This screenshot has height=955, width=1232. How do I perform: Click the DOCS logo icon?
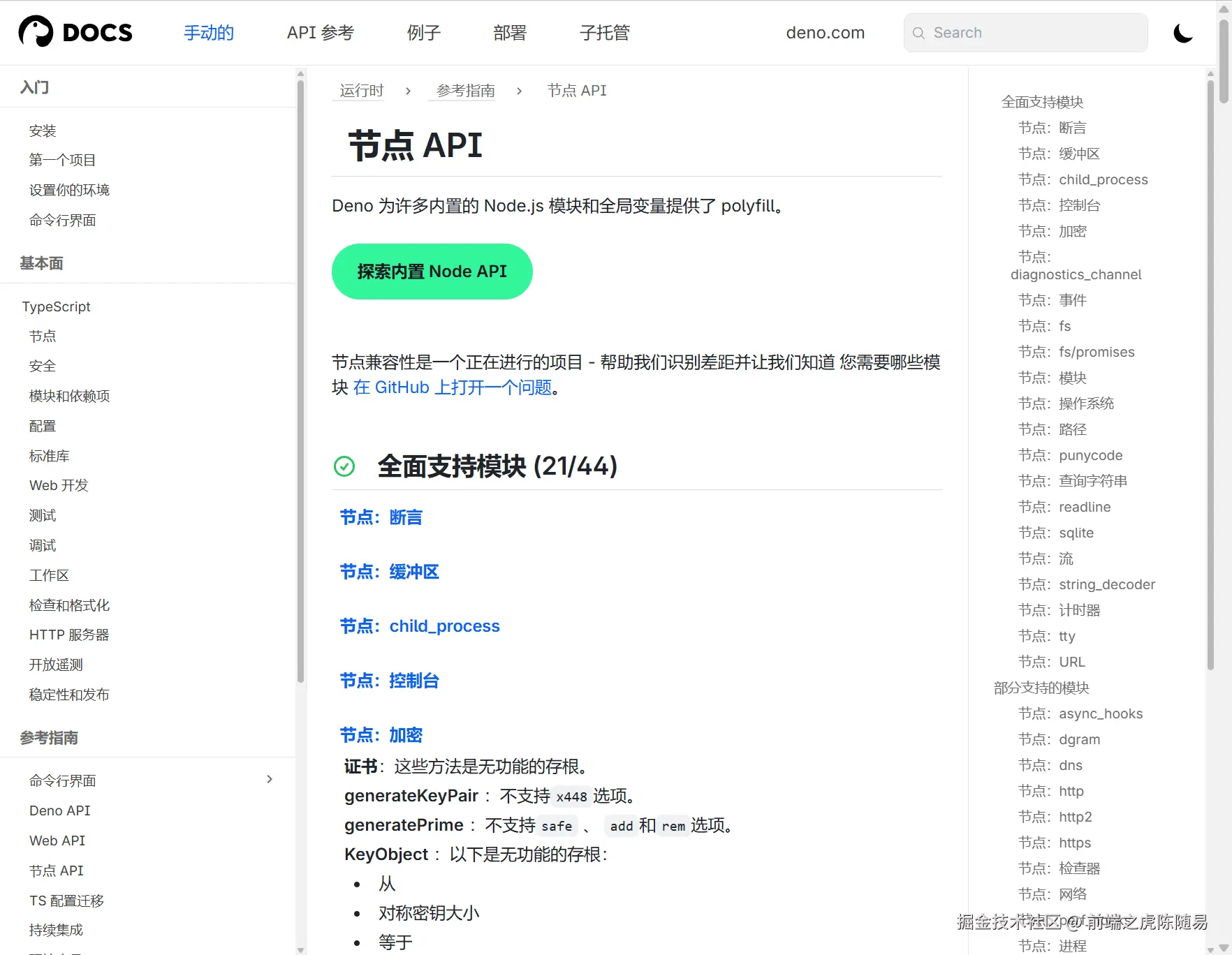click(x=35, y=31)
